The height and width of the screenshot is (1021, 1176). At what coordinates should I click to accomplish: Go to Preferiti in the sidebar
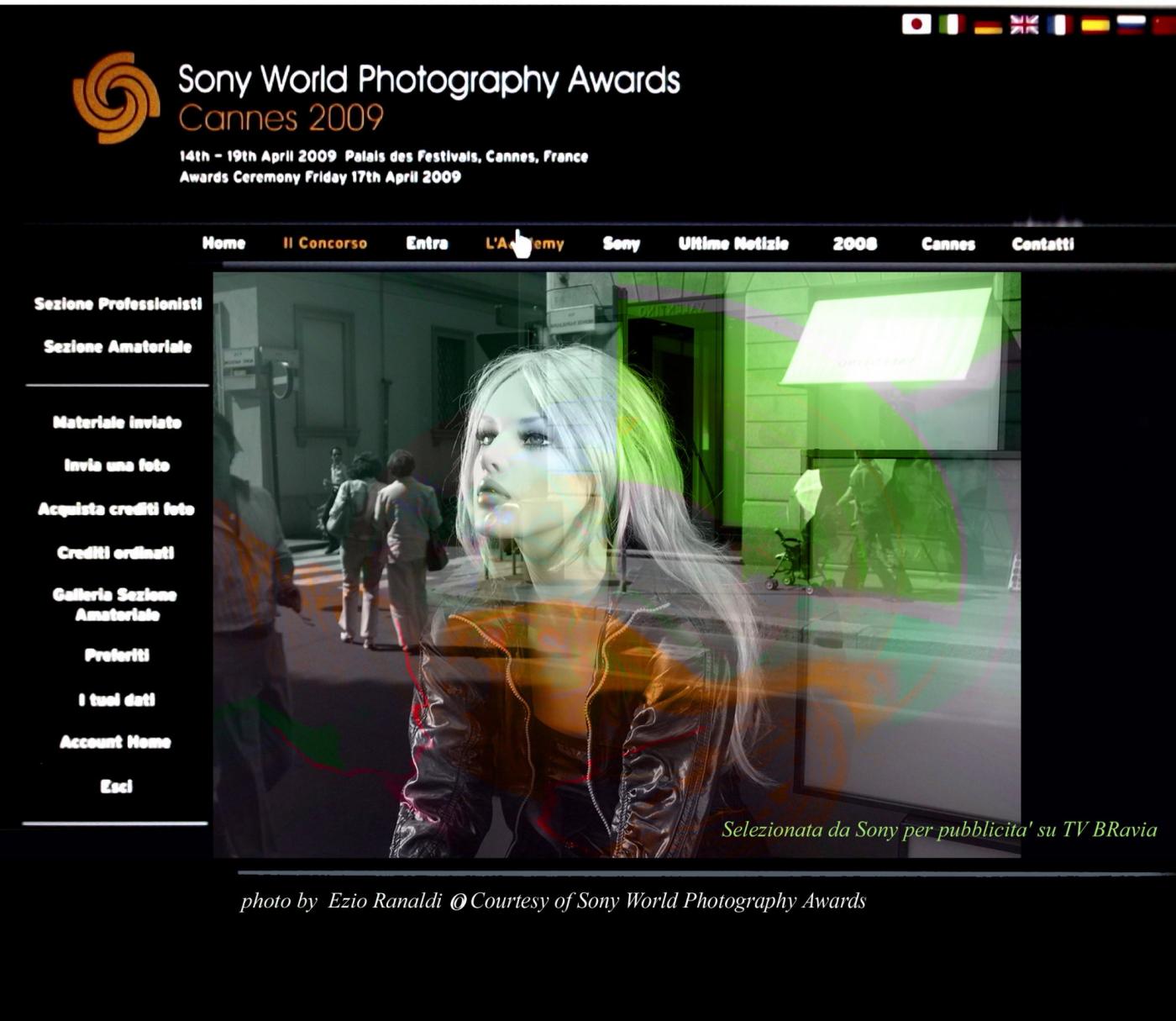(x=117, y=655)
